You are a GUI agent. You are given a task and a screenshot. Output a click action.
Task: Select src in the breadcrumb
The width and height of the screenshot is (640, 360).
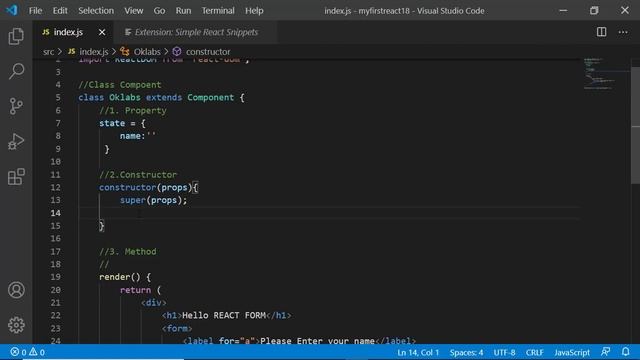(x=48, y=52)
